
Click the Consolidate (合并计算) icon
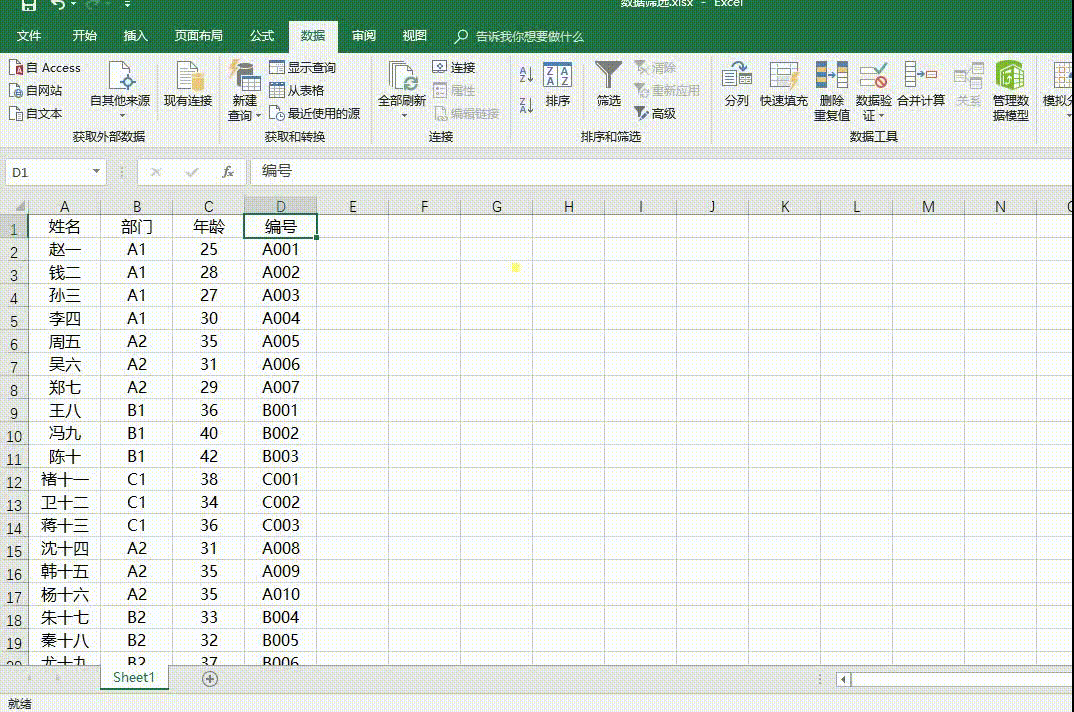(920, 78)
